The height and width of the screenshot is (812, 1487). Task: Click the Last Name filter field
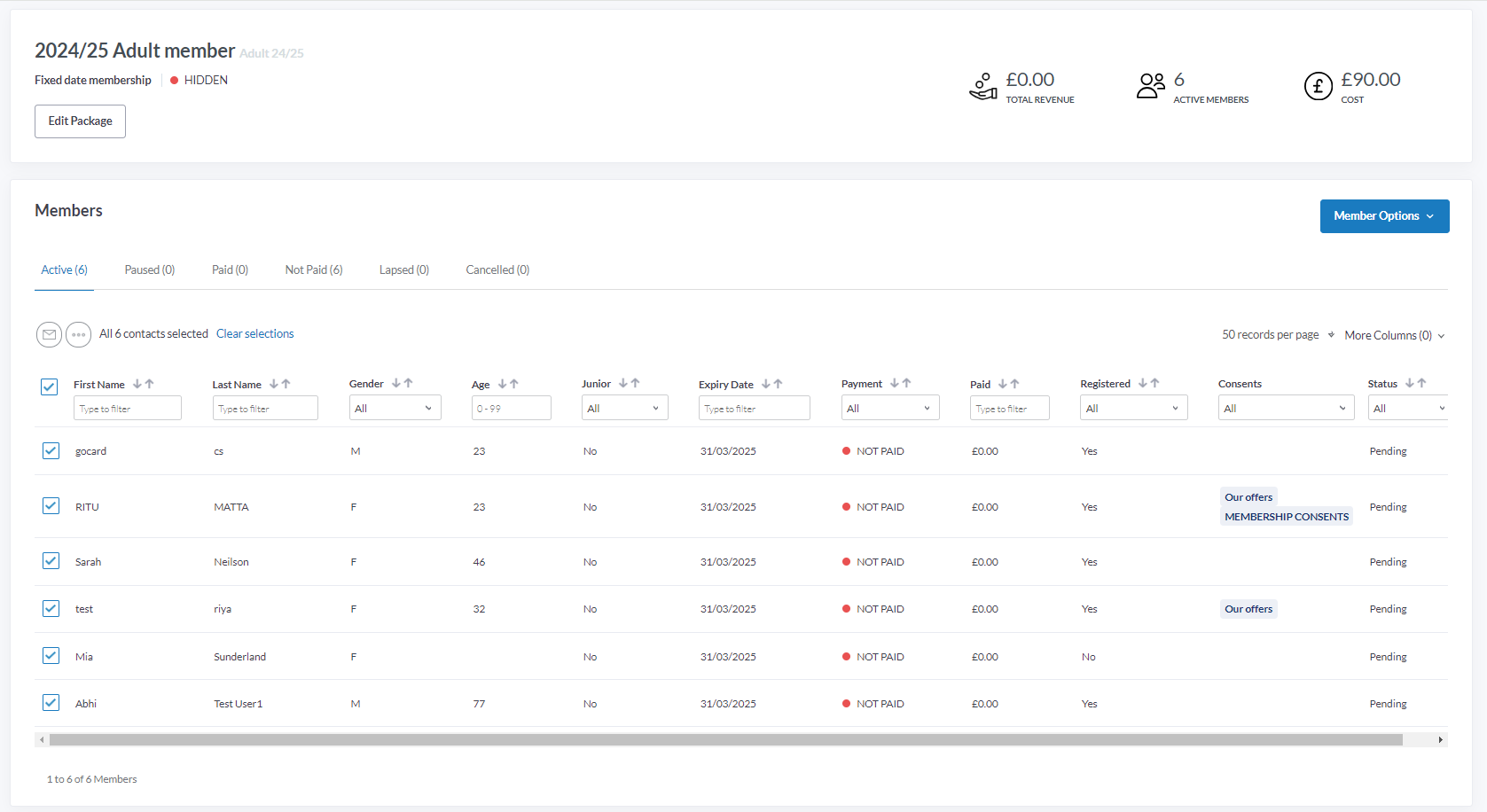[x=265, y=408]
